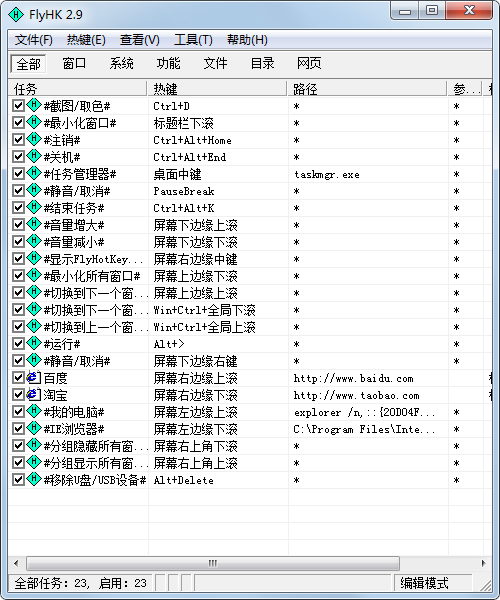The height and width of the screenshot is (600, 500).
Task: Switch to the 窗口 category tab
Action: click(x=74, y=63)
